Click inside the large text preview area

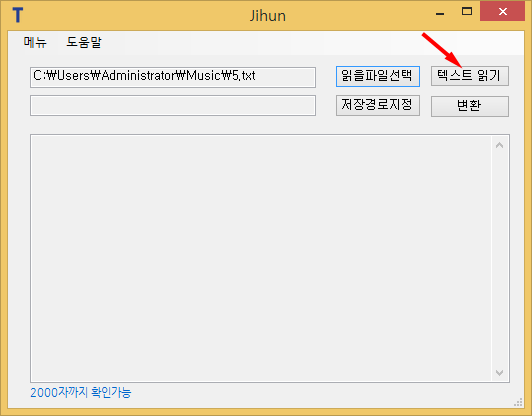(x=261, y=259)
